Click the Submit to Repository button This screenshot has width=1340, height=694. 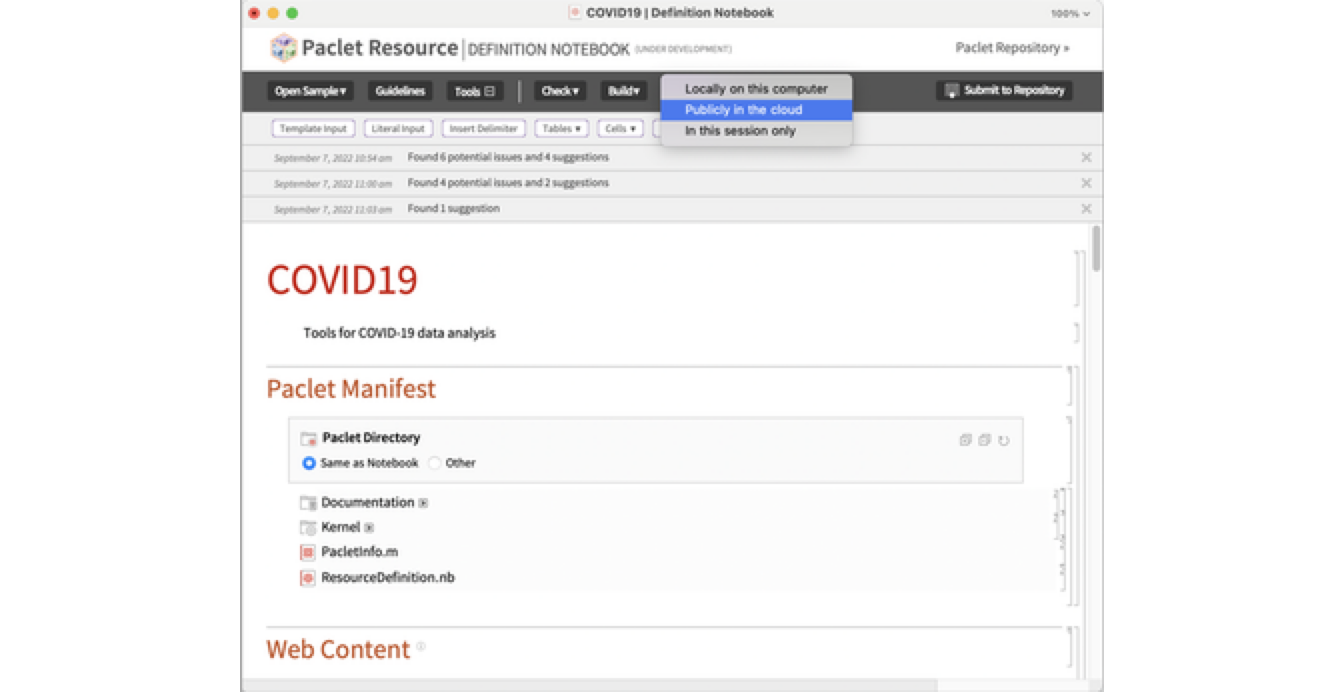(x=1004, y=90)
